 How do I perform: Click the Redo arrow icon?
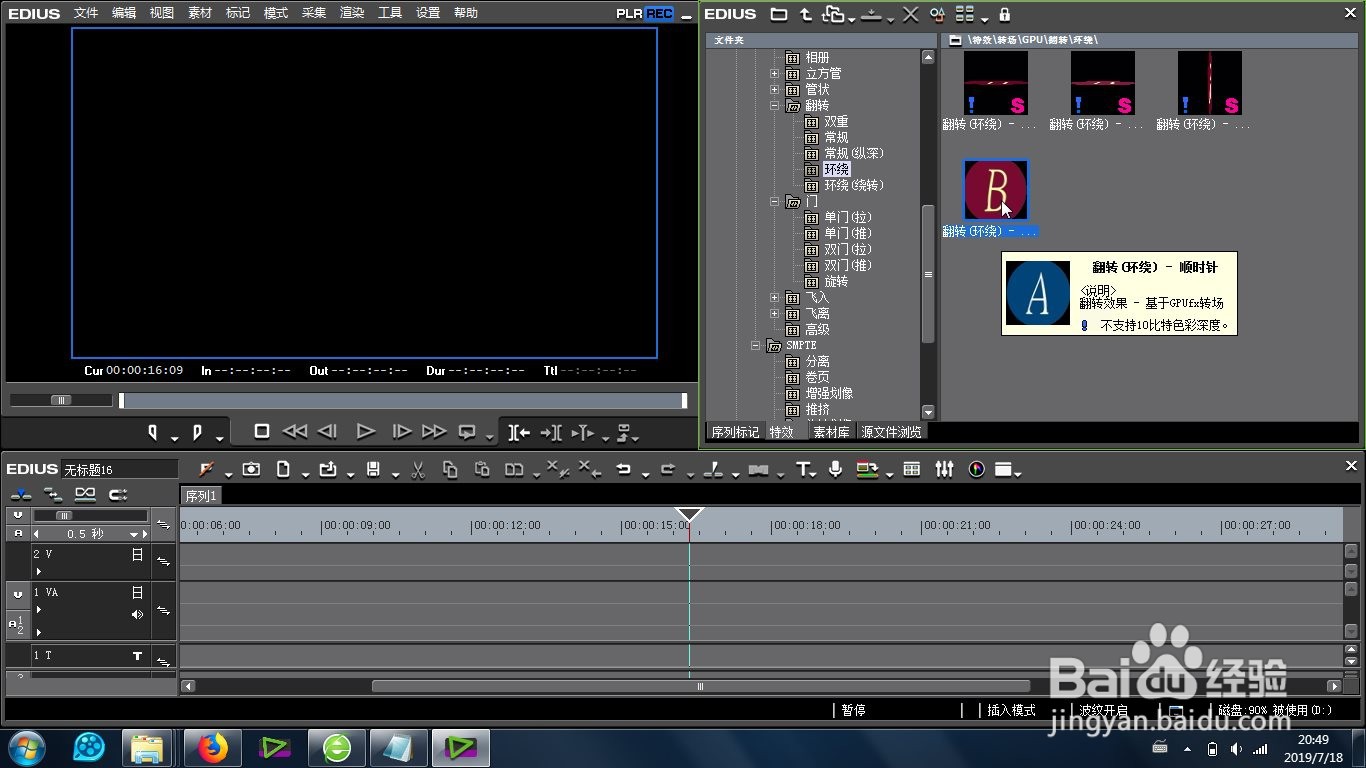click(x=668, y=469)
